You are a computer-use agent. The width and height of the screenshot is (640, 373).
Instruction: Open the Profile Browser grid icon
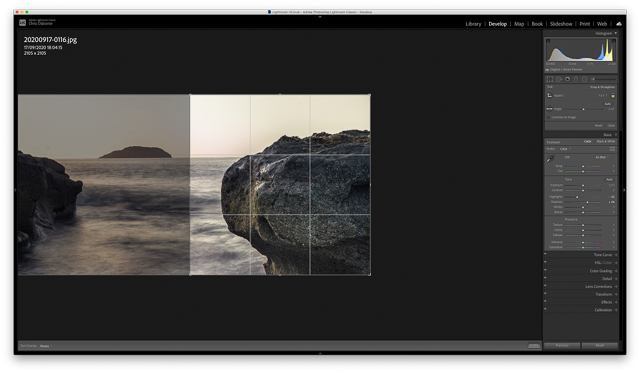click(x=612, y=149)
